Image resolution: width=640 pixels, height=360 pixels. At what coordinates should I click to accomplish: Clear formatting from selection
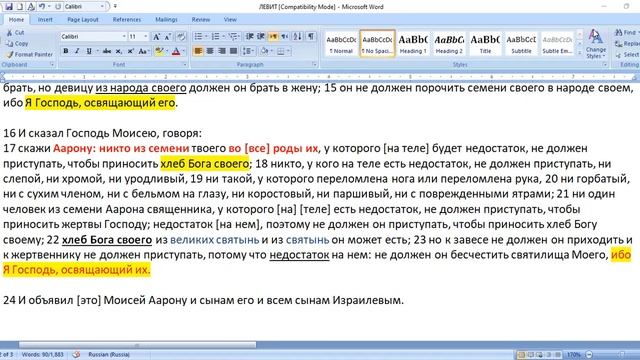click(x=182, y=37)
